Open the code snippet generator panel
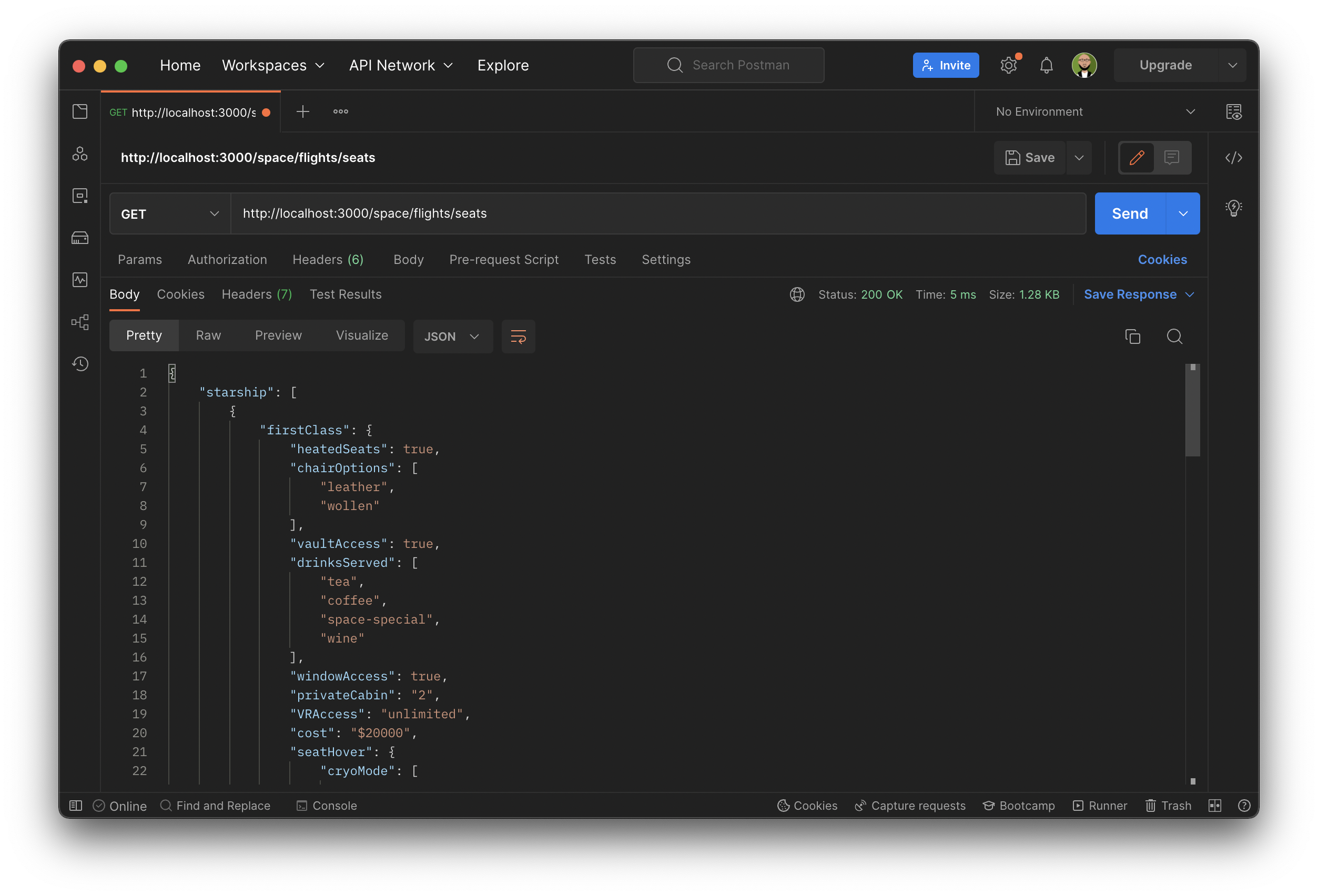This screenshot has height=896, width=1318. [1234, 158]
